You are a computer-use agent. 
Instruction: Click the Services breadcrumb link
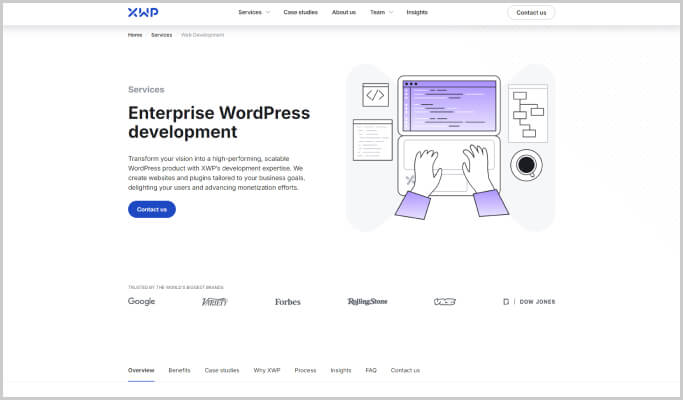pyautogui.click(x=161, y=35)
